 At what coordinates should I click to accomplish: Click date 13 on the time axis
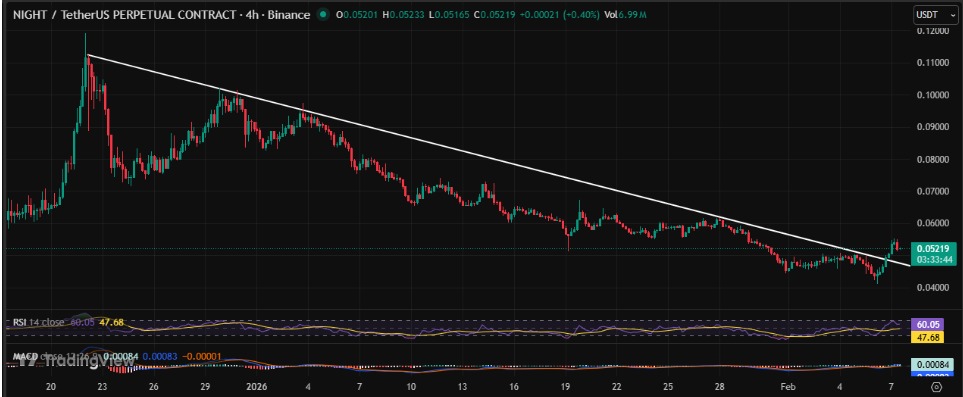click(462, 387)
